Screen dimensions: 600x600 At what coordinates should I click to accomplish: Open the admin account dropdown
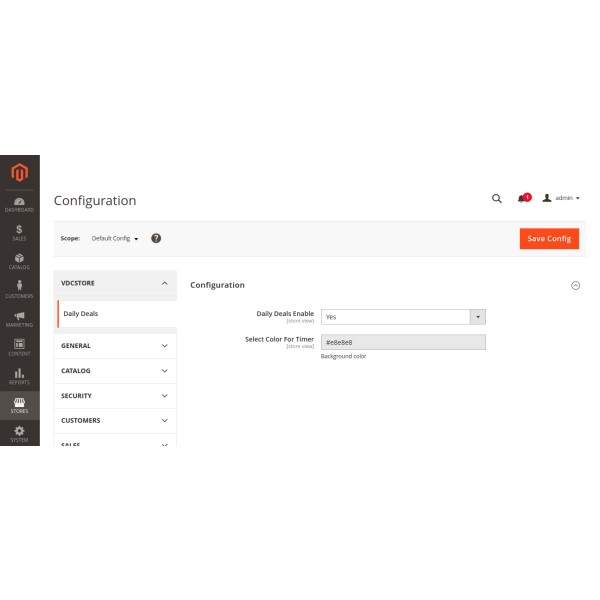tap(562, 199)
